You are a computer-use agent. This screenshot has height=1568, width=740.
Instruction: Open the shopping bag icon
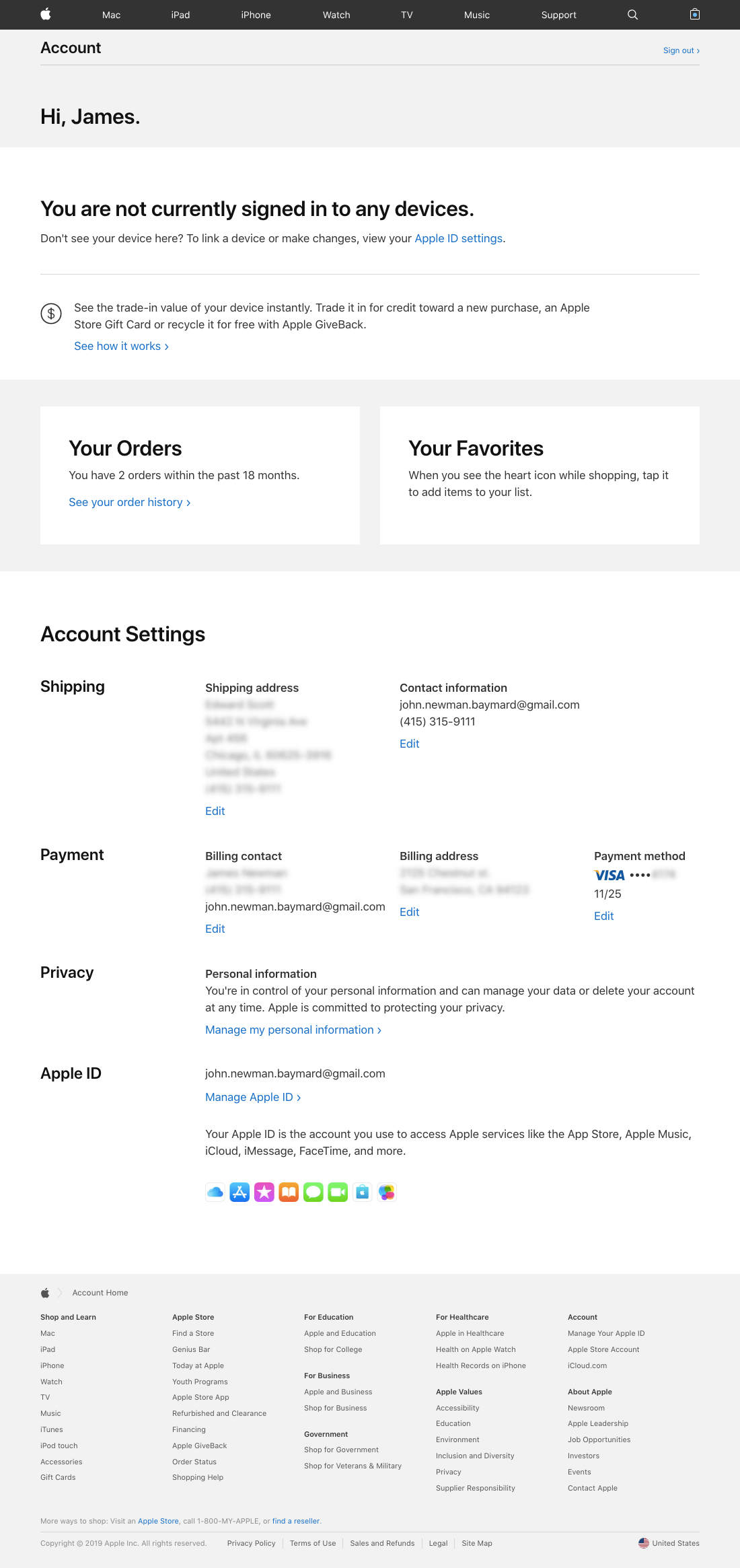tap(694, 14)
